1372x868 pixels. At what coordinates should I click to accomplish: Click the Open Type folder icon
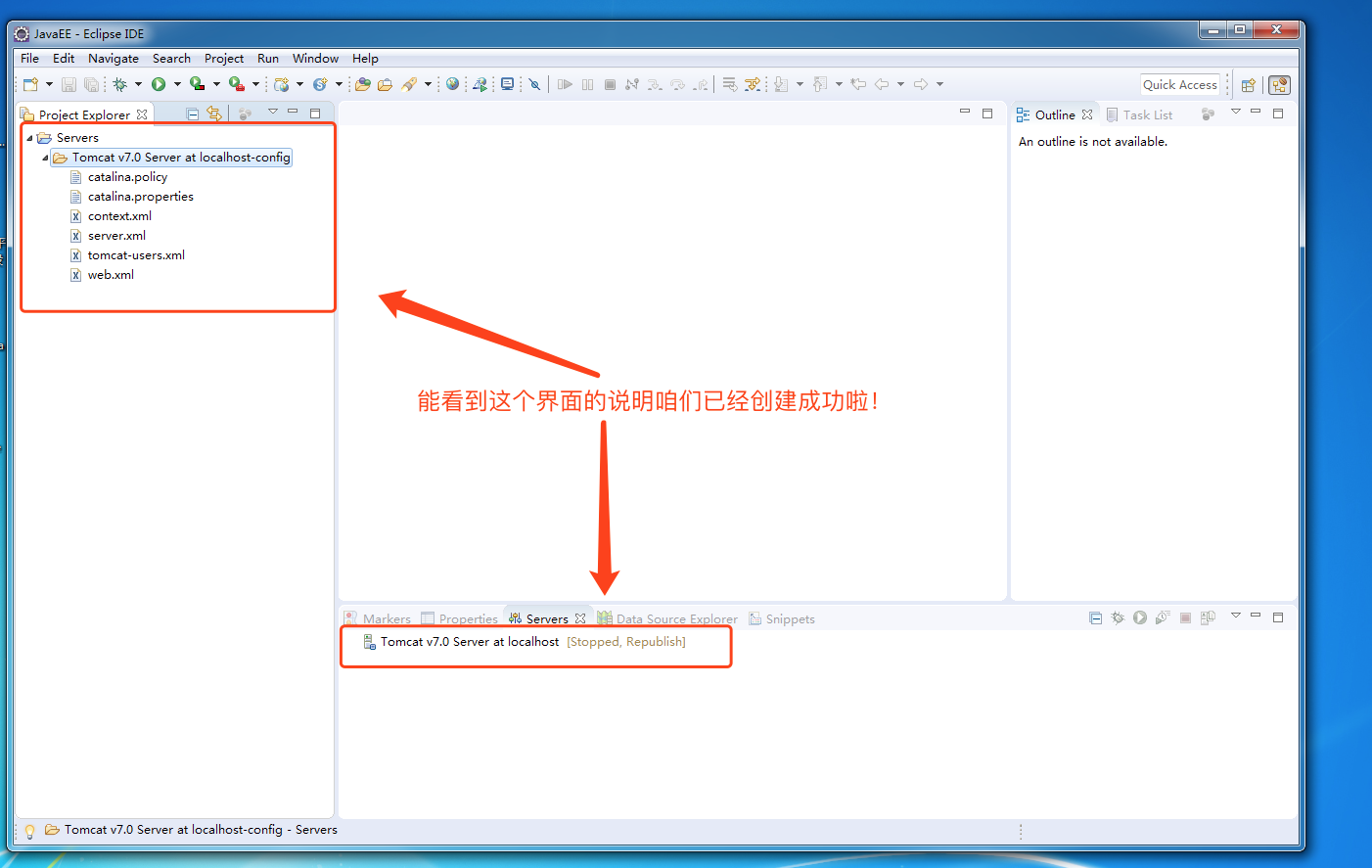363,84
